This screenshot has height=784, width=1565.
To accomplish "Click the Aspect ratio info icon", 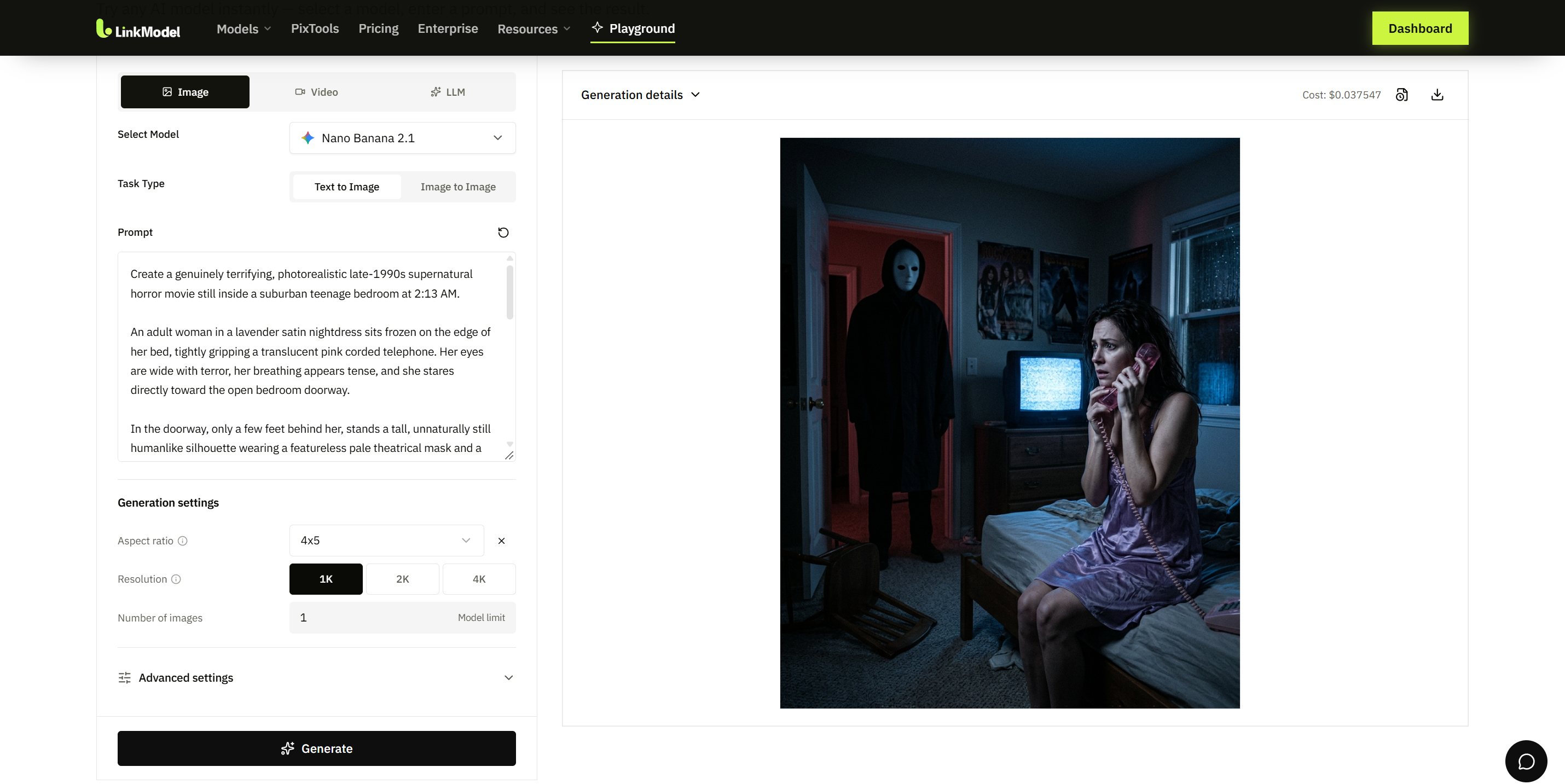I will point(182,541).
